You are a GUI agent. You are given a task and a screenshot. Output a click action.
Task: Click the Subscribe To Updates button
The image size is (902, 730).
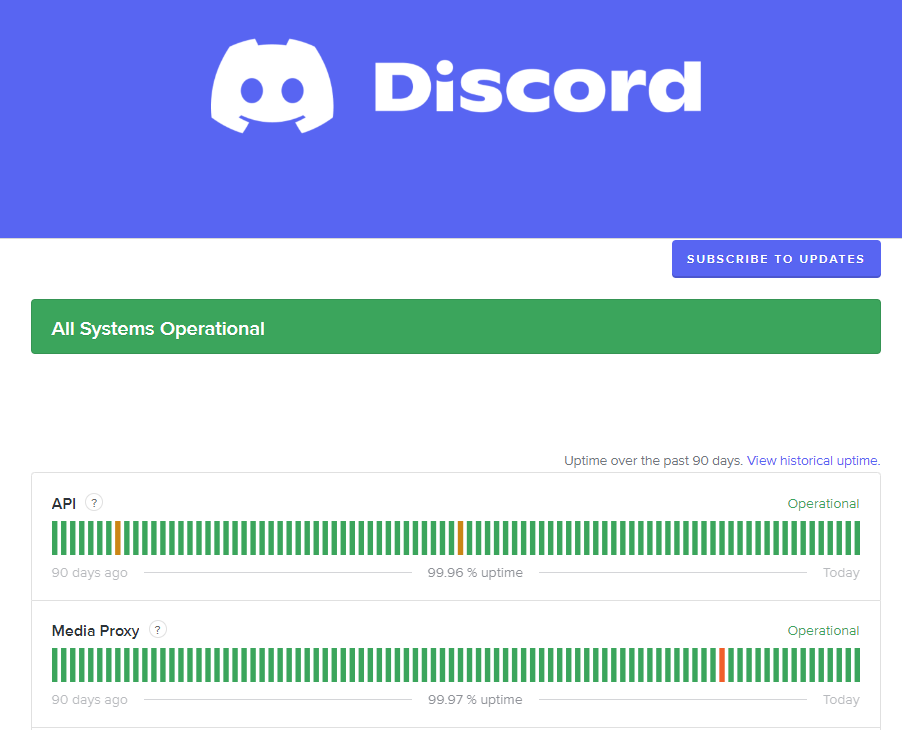tap(776, 259)
